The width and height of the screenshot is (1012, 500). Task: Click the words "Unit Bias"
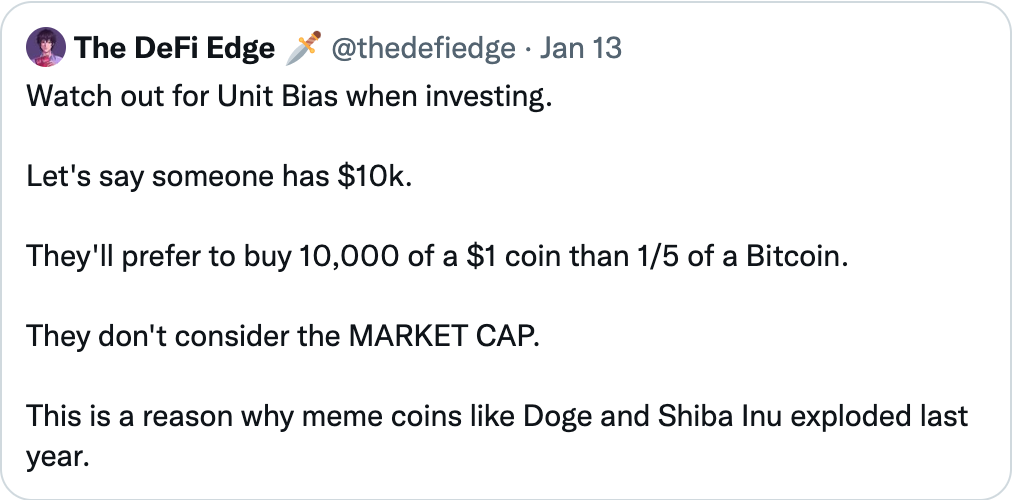tap(278, 96)
